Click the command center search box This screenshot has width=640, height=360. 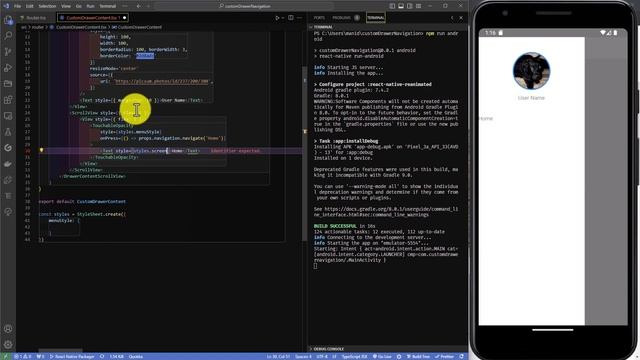click(x=245, y=6)
